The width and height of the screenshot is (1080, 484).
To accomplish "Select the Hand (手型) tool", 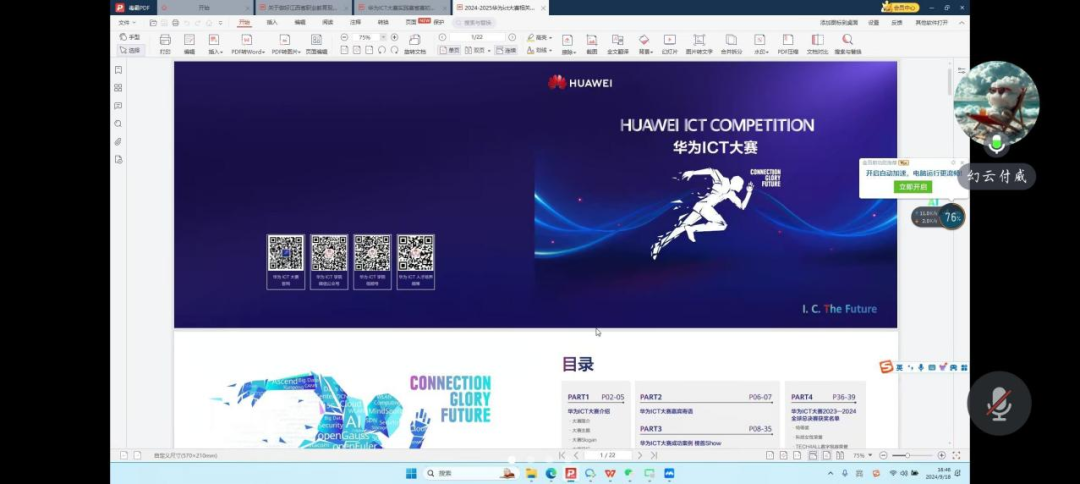I will click(129, 36).
